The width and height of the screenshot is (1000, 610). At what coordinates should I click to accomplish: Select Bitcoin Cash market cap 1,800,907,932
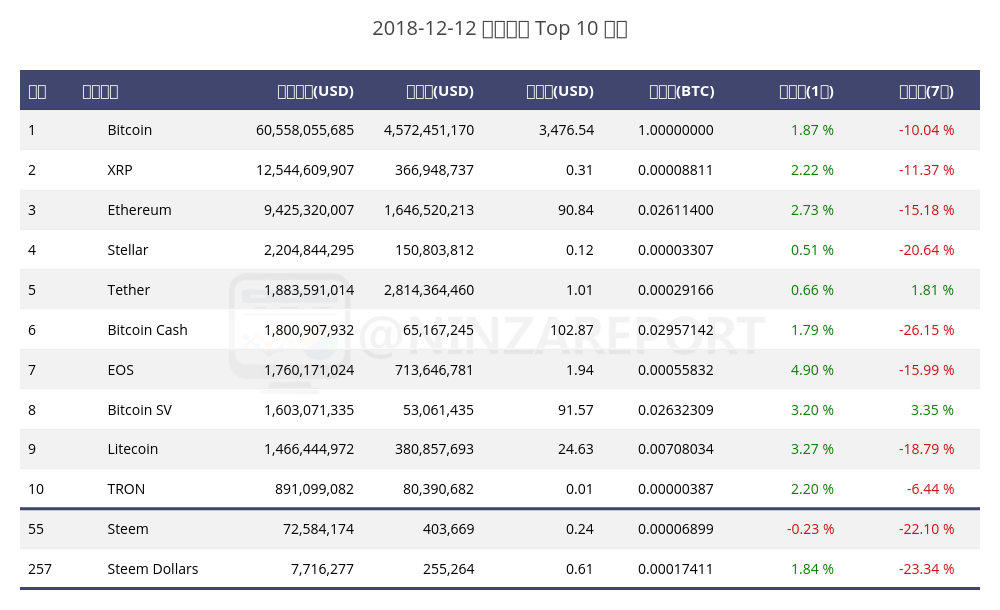tap(309, 330)
